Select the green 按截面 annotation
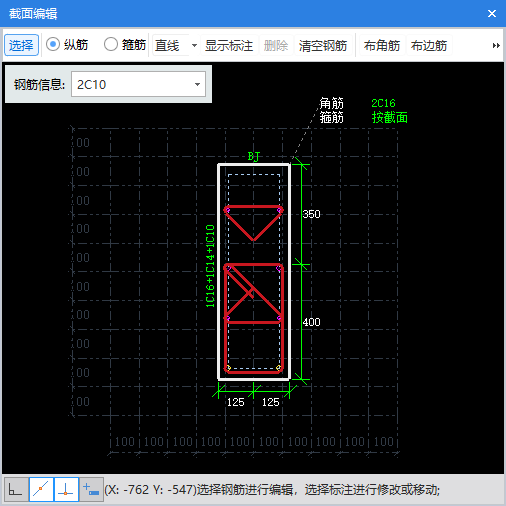This screenshot has height=506, width=506. click(390, 118)
